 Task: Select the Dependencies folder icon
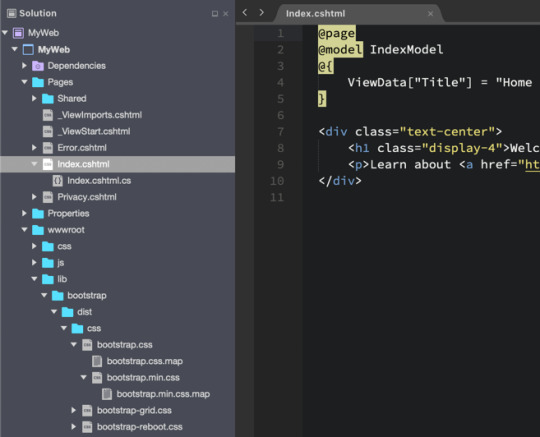[x=38, y=66]
